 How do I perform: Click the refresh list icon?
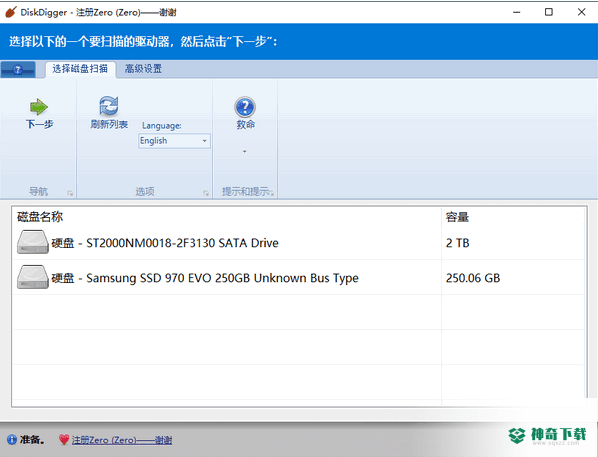point(109,106)
